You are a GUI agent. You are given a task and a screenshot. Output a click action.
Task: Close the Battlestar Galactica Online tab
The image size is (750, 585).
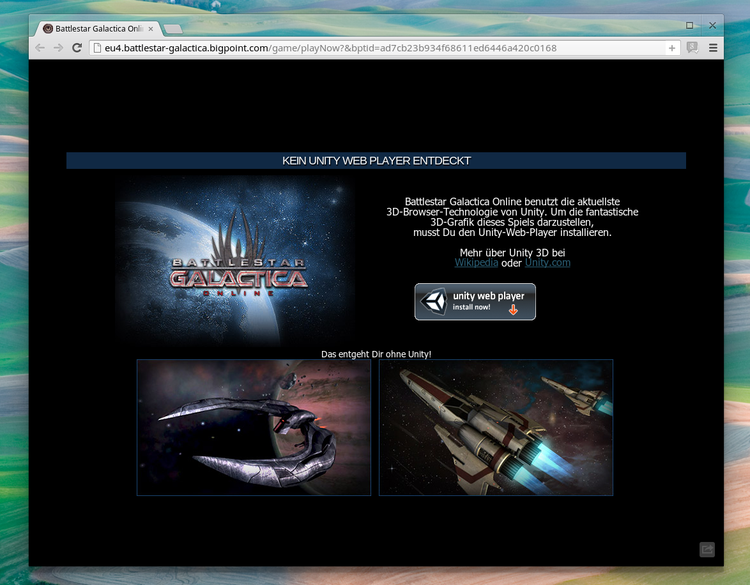151,29
